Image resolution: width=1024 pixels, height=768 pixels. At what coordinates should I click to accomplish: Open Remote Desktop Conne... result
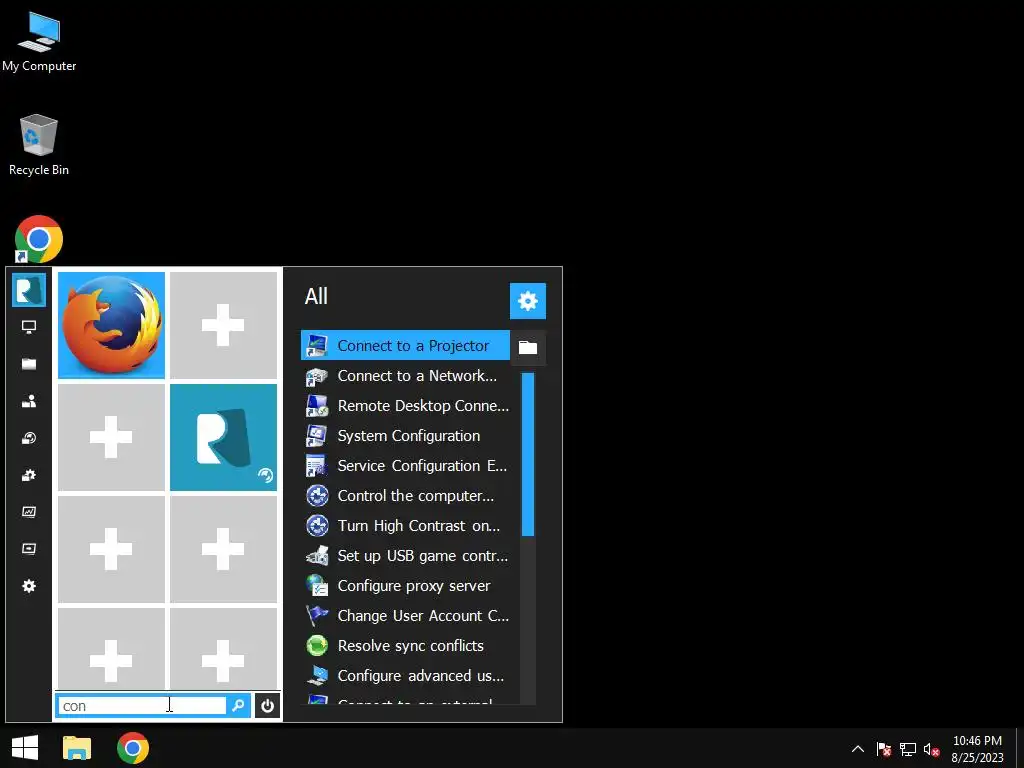point(405,406)
